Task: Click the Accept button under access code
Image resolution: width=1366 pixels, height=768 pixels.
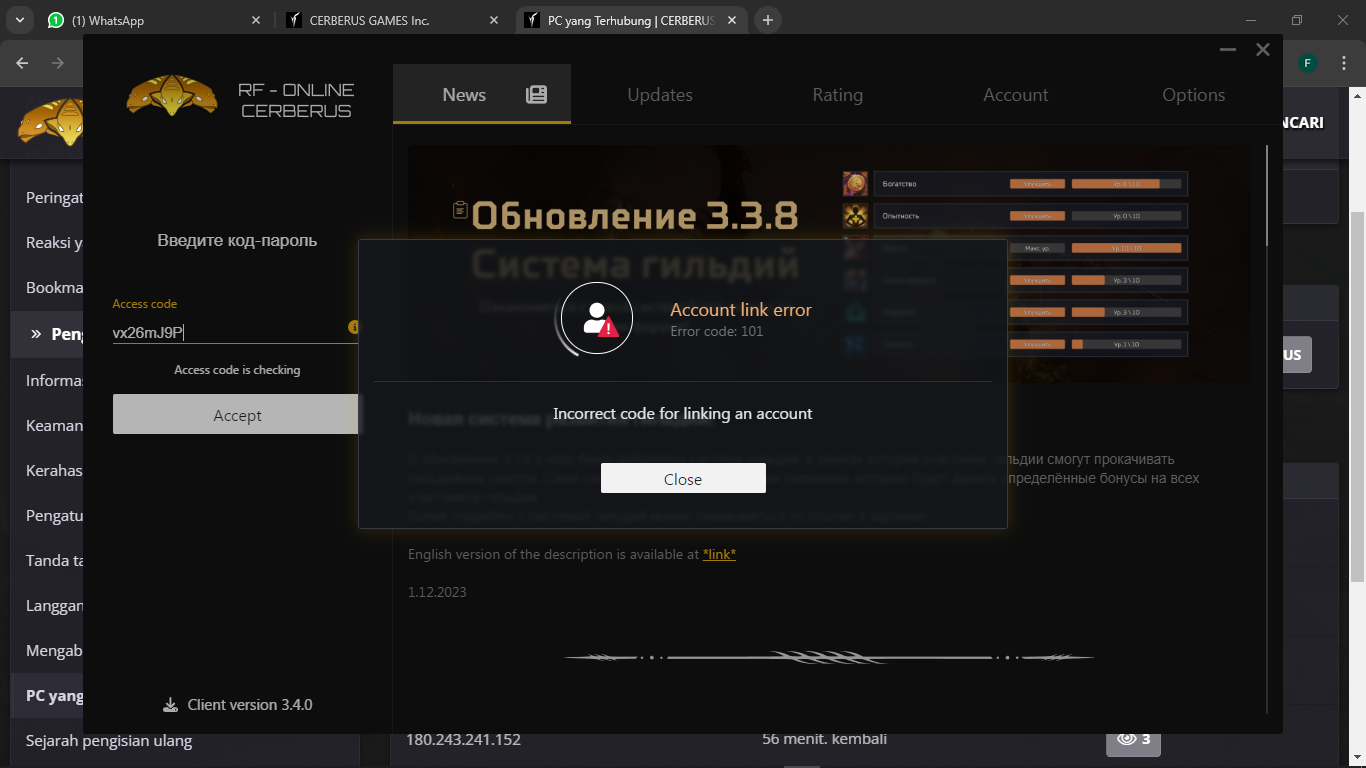Action: pos(237,415)
